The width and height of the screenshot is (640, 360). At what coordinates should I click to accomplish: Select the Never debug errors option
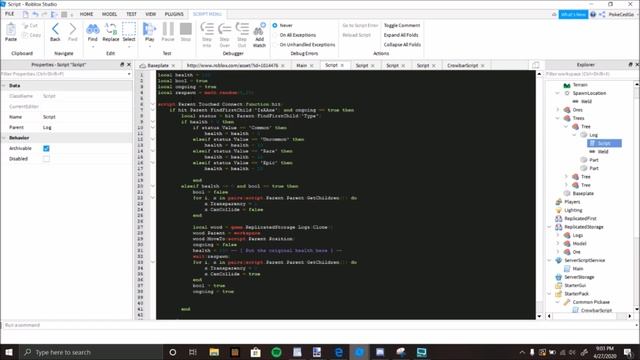point(275,25)
